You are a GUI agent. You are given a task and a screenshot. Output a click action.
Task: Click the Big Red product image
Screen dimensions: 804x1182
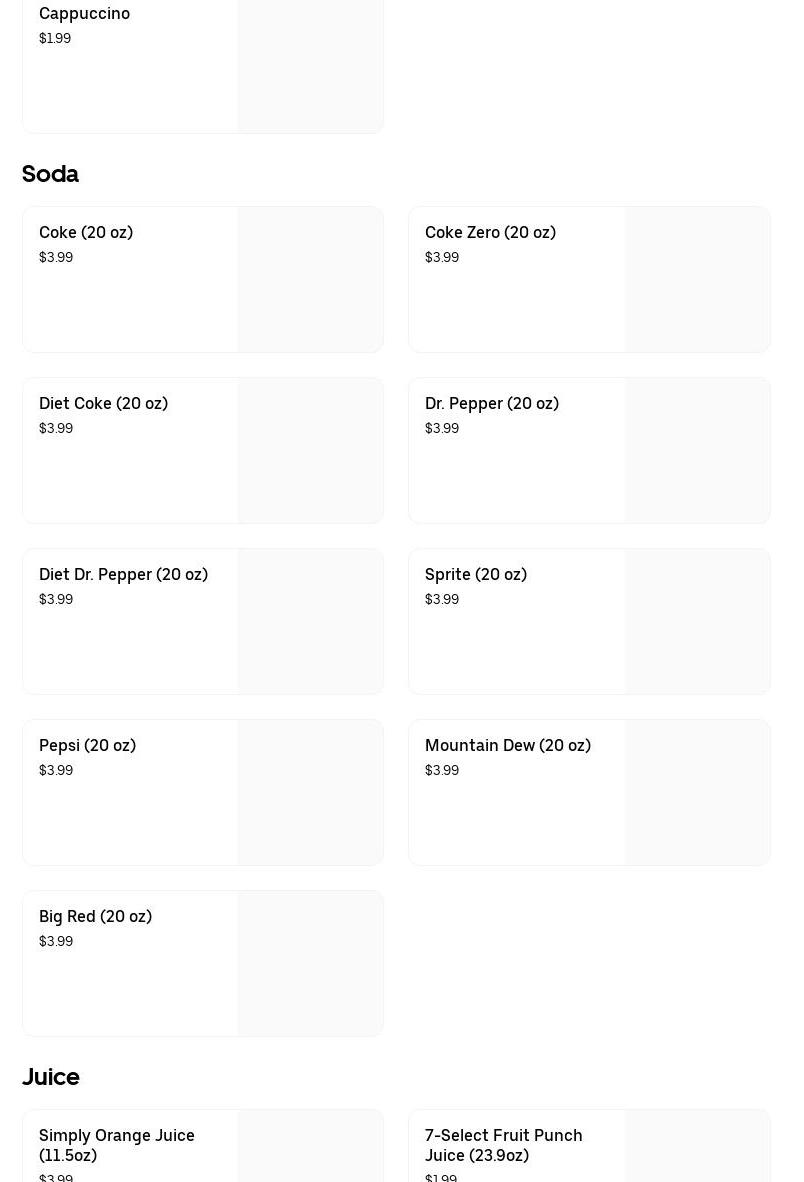point(310,963)
